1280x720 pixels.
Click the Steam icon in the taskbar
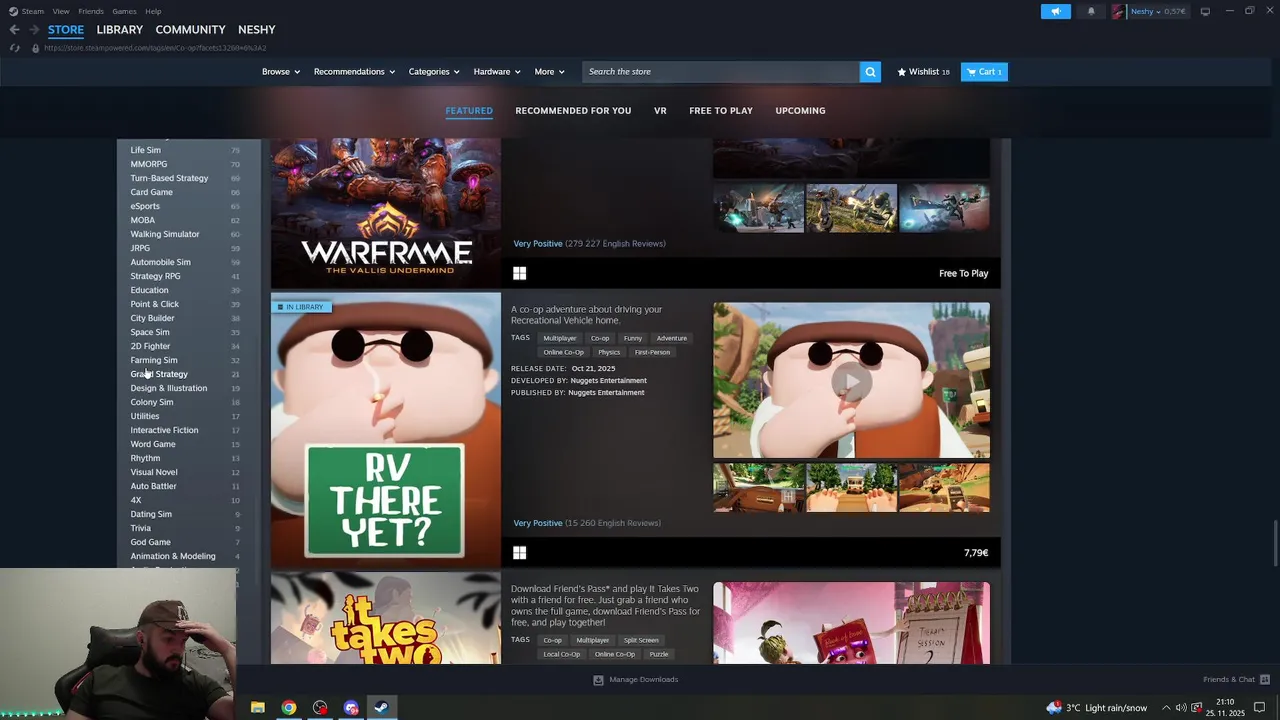[381, 708]
